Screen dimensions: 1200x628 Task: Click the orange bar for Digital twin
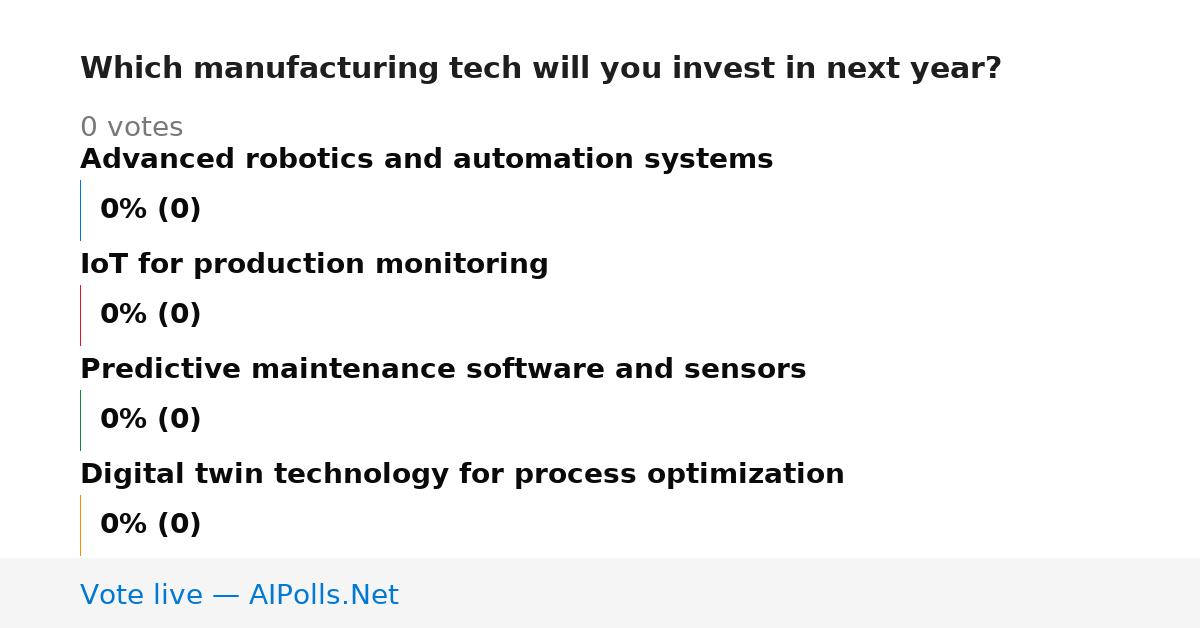point(80,525)
